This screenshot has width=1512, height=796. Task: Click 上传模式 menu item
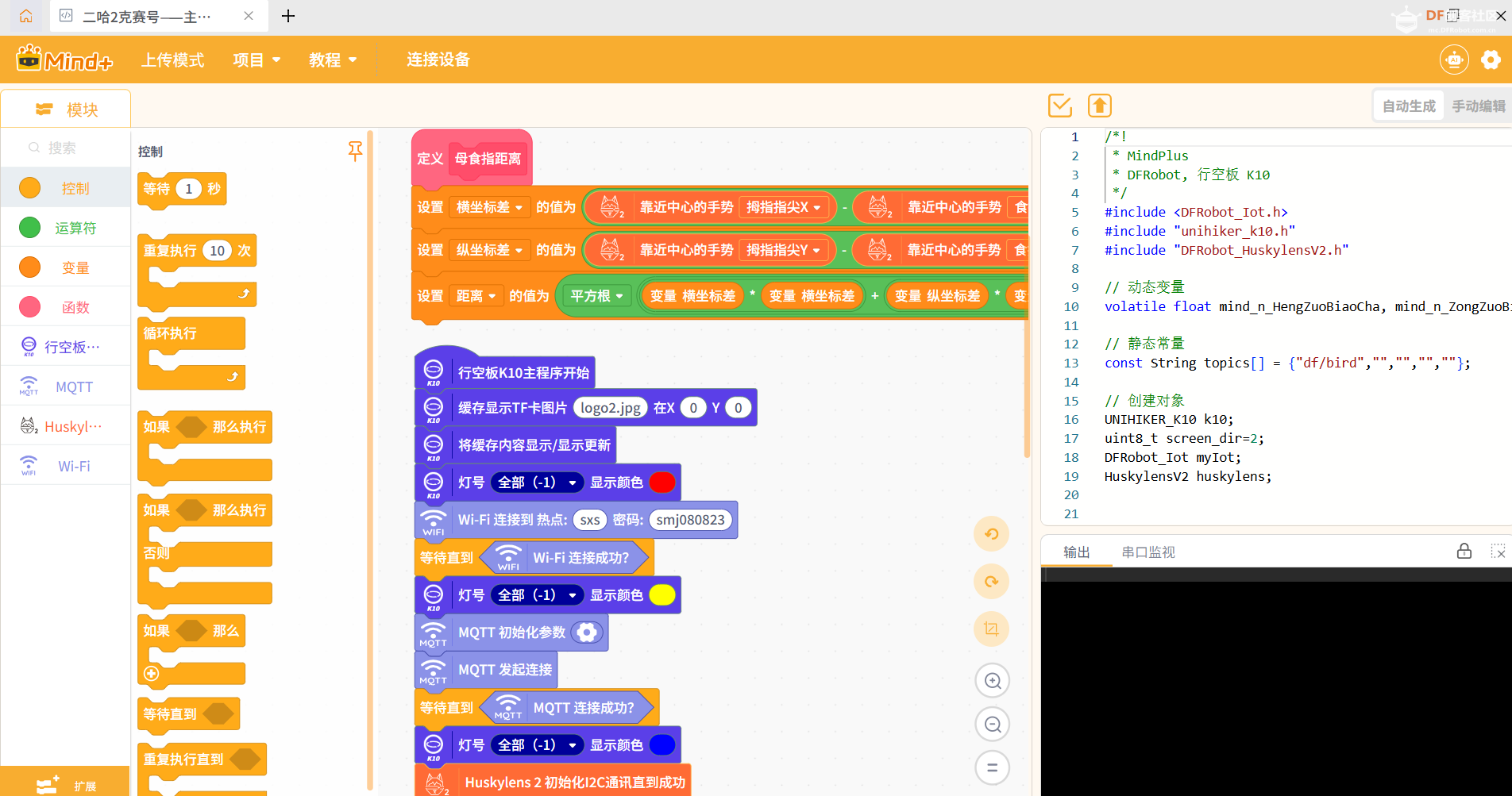(x=172, y=60)
